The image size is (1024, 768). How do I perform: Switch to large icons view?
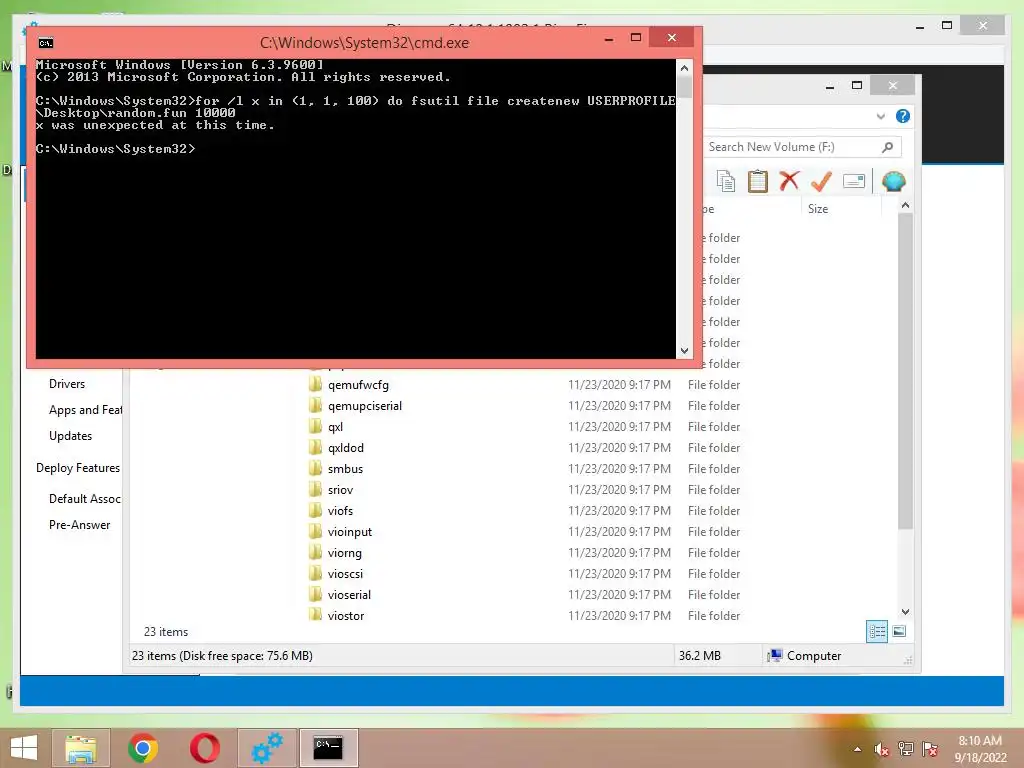click(899, 631)
